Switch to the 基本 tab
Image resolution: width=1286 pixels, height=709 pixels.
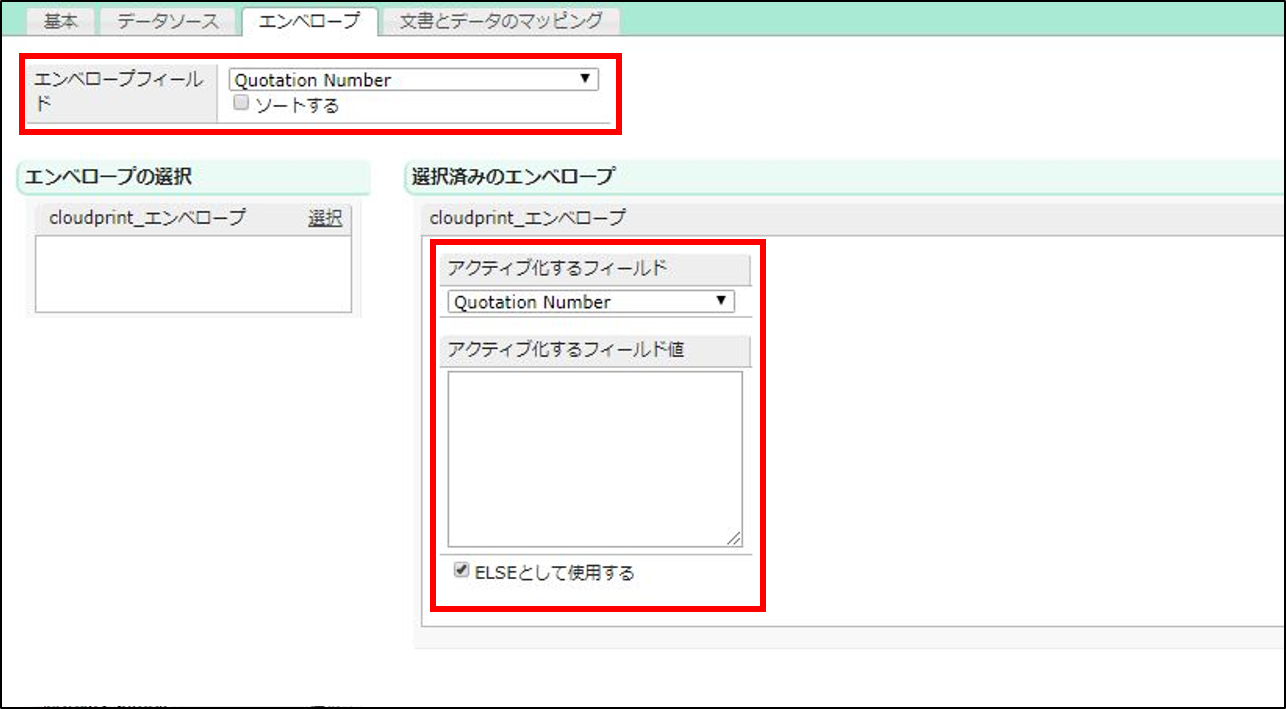click(60, 21)
